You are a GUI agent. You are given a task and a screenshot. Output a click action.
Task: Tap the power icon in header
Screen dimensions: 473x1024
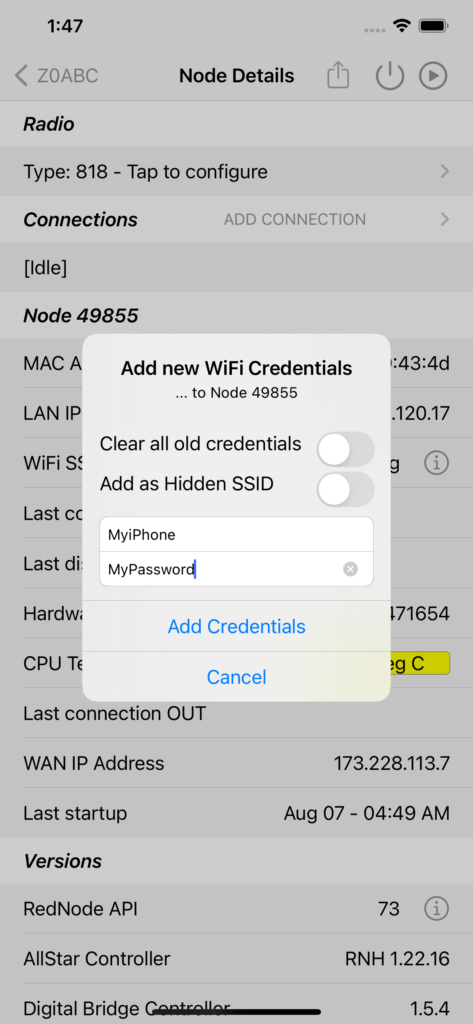(389, 76)
